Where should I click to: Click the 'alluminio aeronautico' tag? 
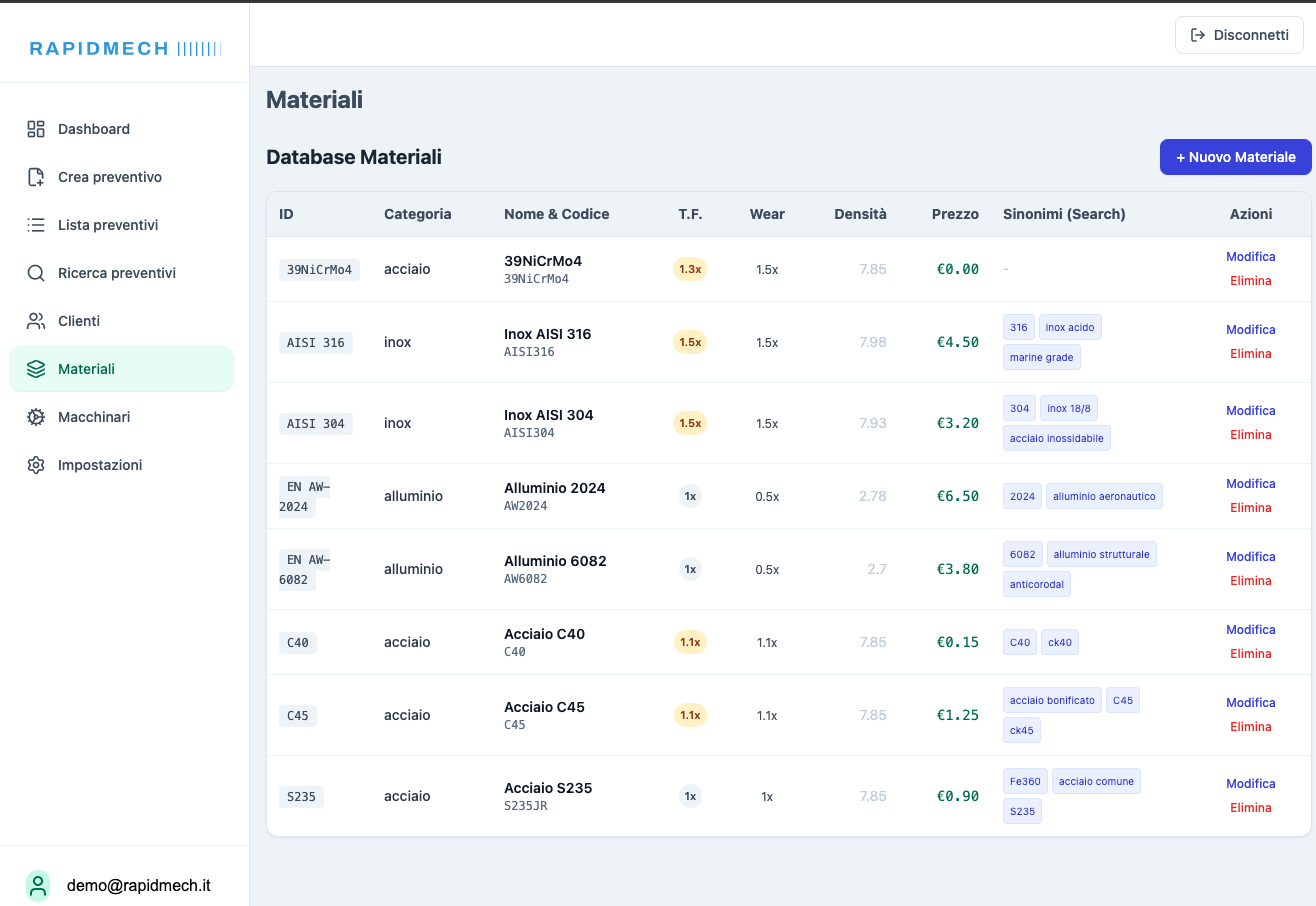(1104, 496)
